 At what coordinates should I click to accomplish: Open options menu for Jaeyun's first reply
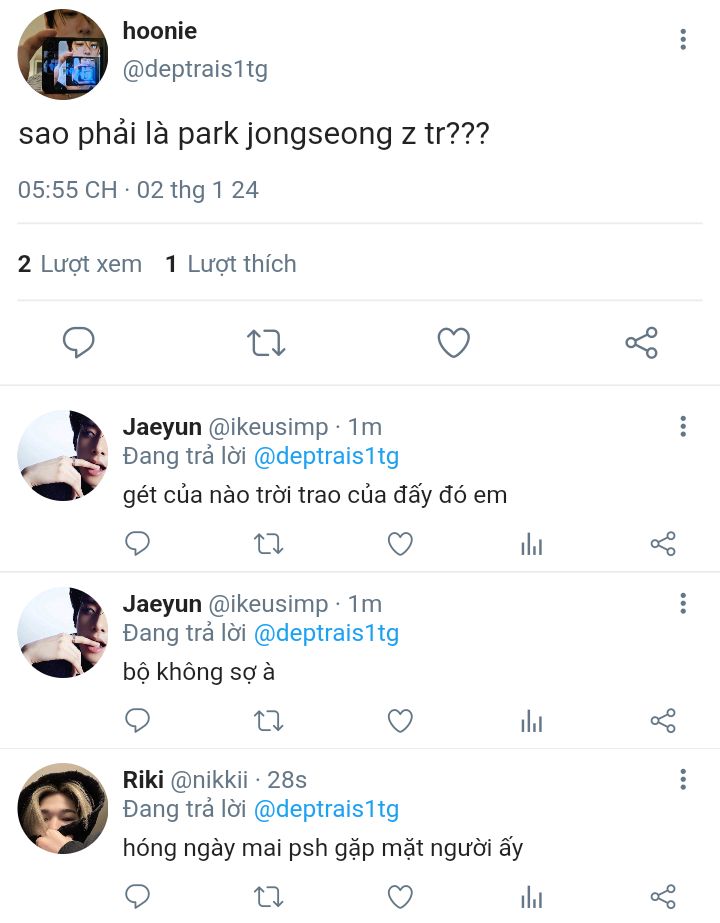pyautogui.click(x=683, y=427)
